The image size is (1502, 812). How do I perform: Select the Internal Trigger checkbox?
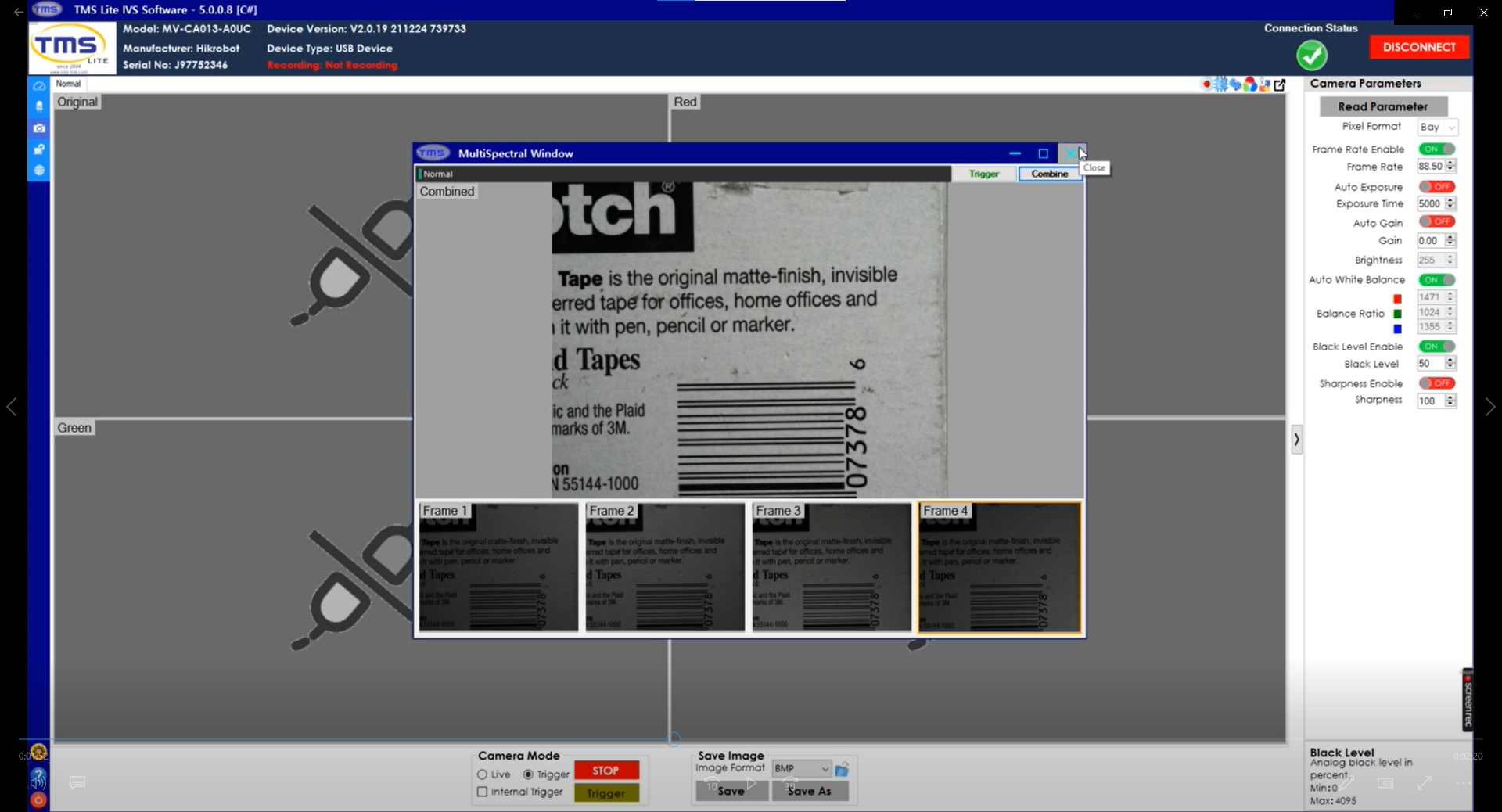pyautogui.click(x=483, y=792)
